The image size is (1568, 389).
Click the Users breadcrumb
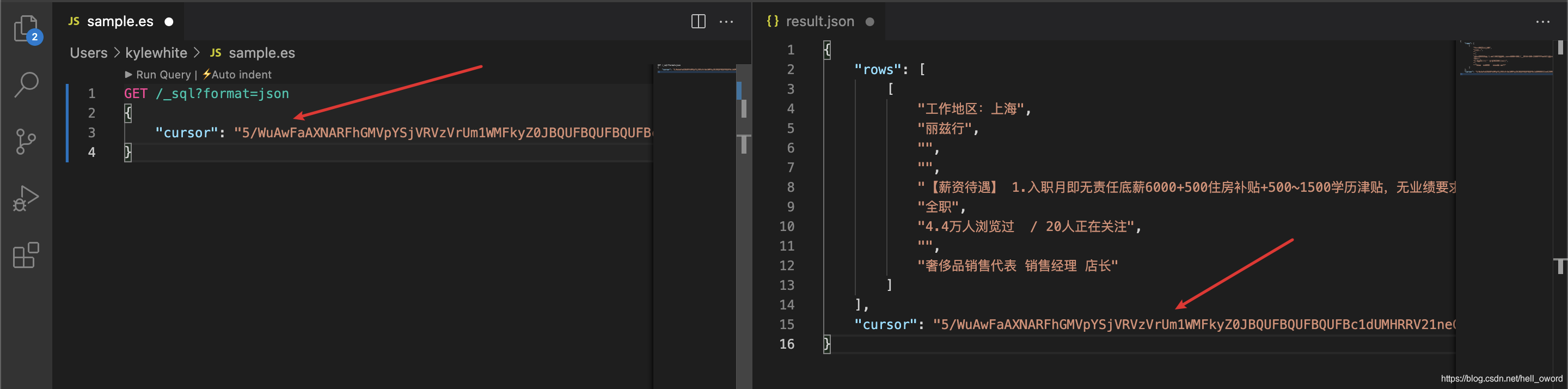[x=88, y=53]
